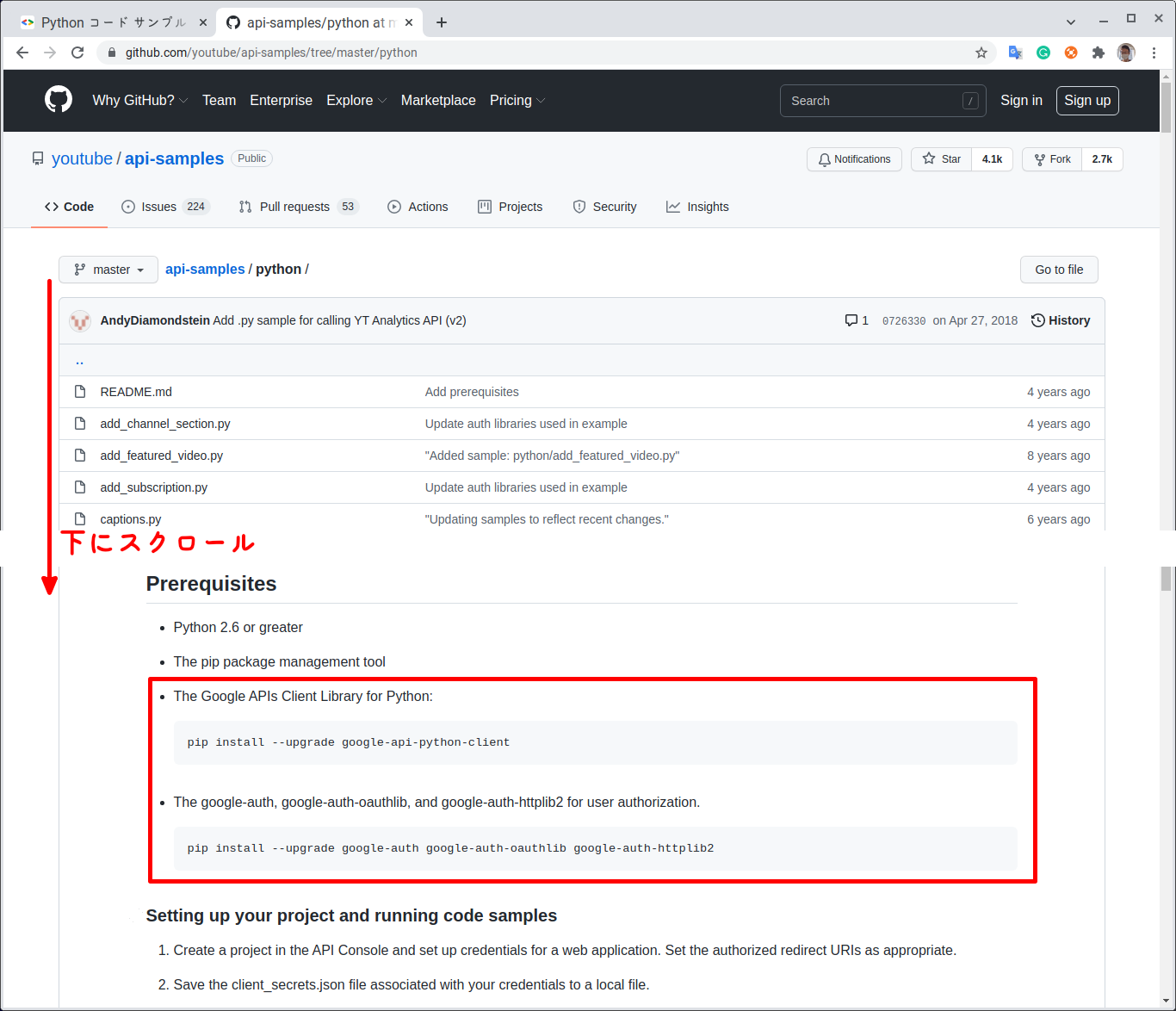Click the Google Translate extension icon
Screen dimensions: 1176x1011
(1016, 53)
